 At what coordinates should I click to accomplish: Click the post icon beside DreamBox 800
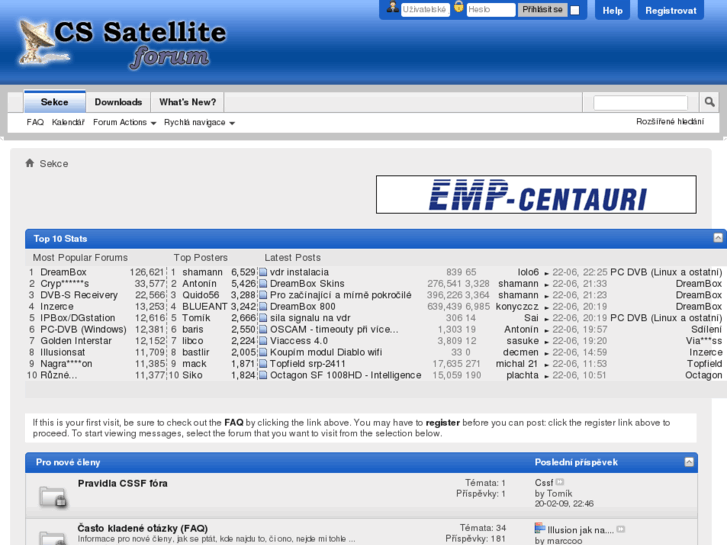click(263, 307)
